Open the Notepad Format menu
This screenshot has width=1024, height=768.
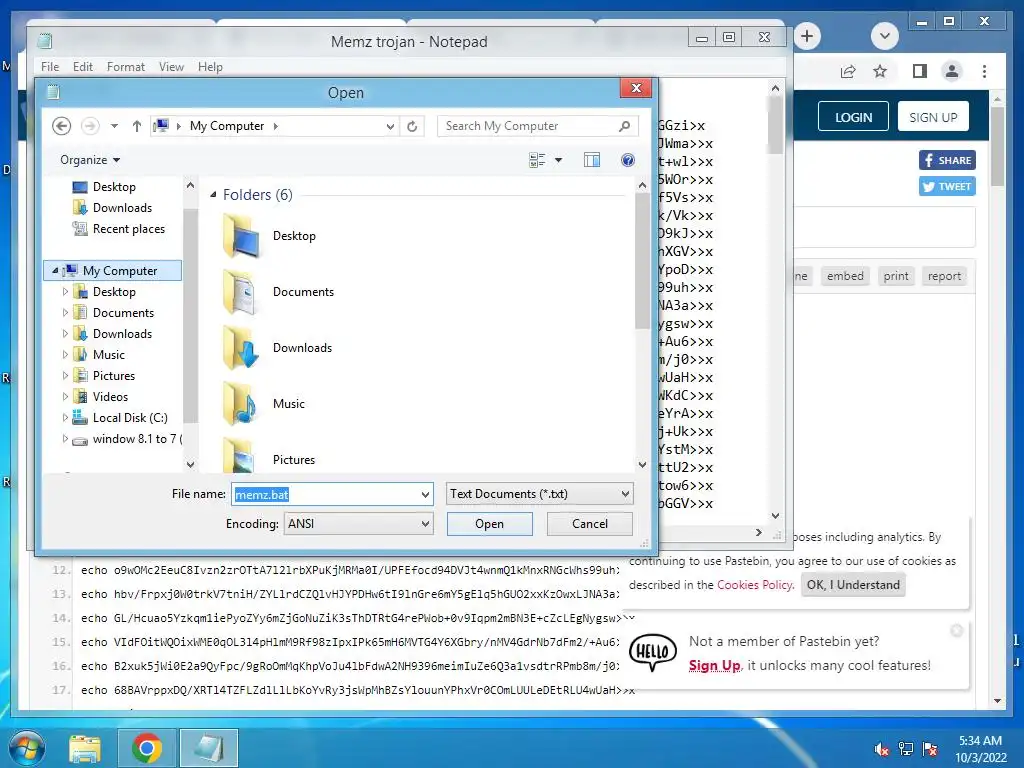[x=126, y=67]
